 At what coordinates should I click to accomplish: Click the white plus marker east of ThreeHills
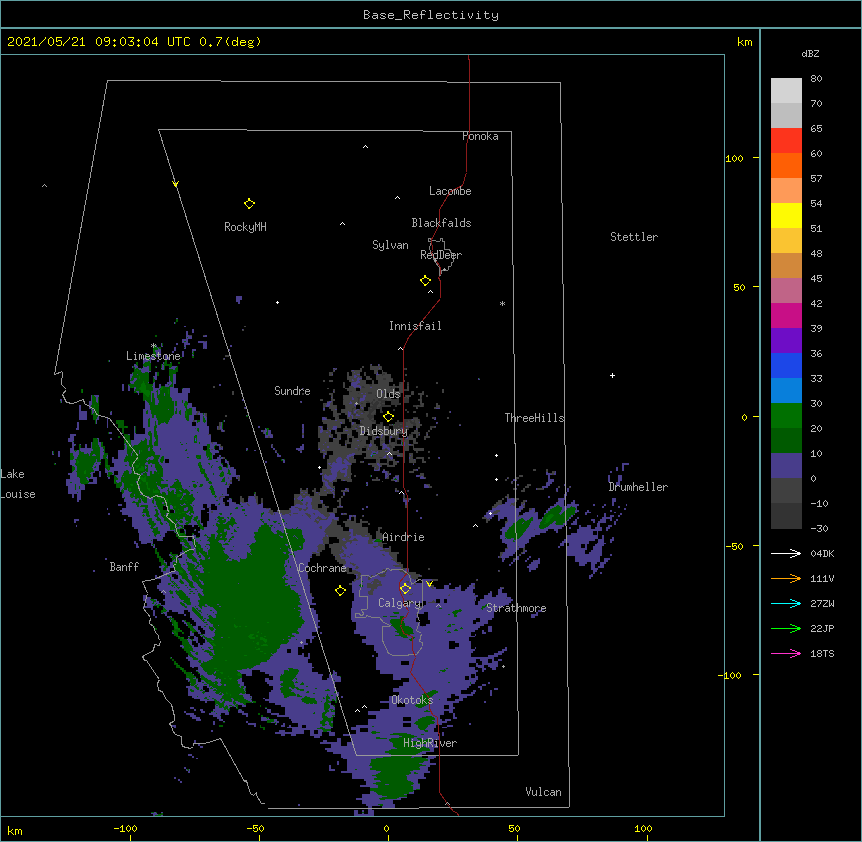point(612,375)
